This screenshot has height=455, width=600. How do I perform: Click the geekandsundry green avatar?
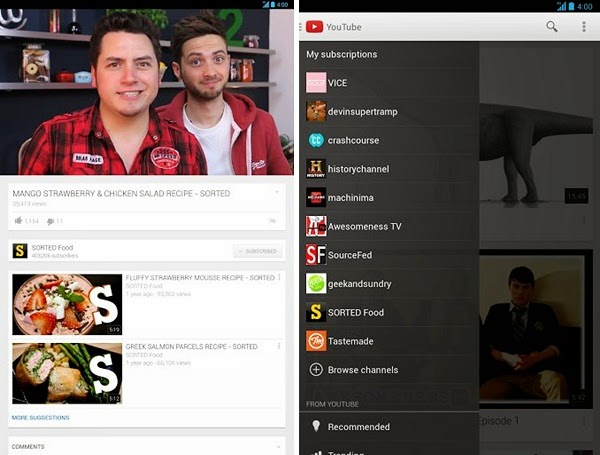(x=316, y=284)
